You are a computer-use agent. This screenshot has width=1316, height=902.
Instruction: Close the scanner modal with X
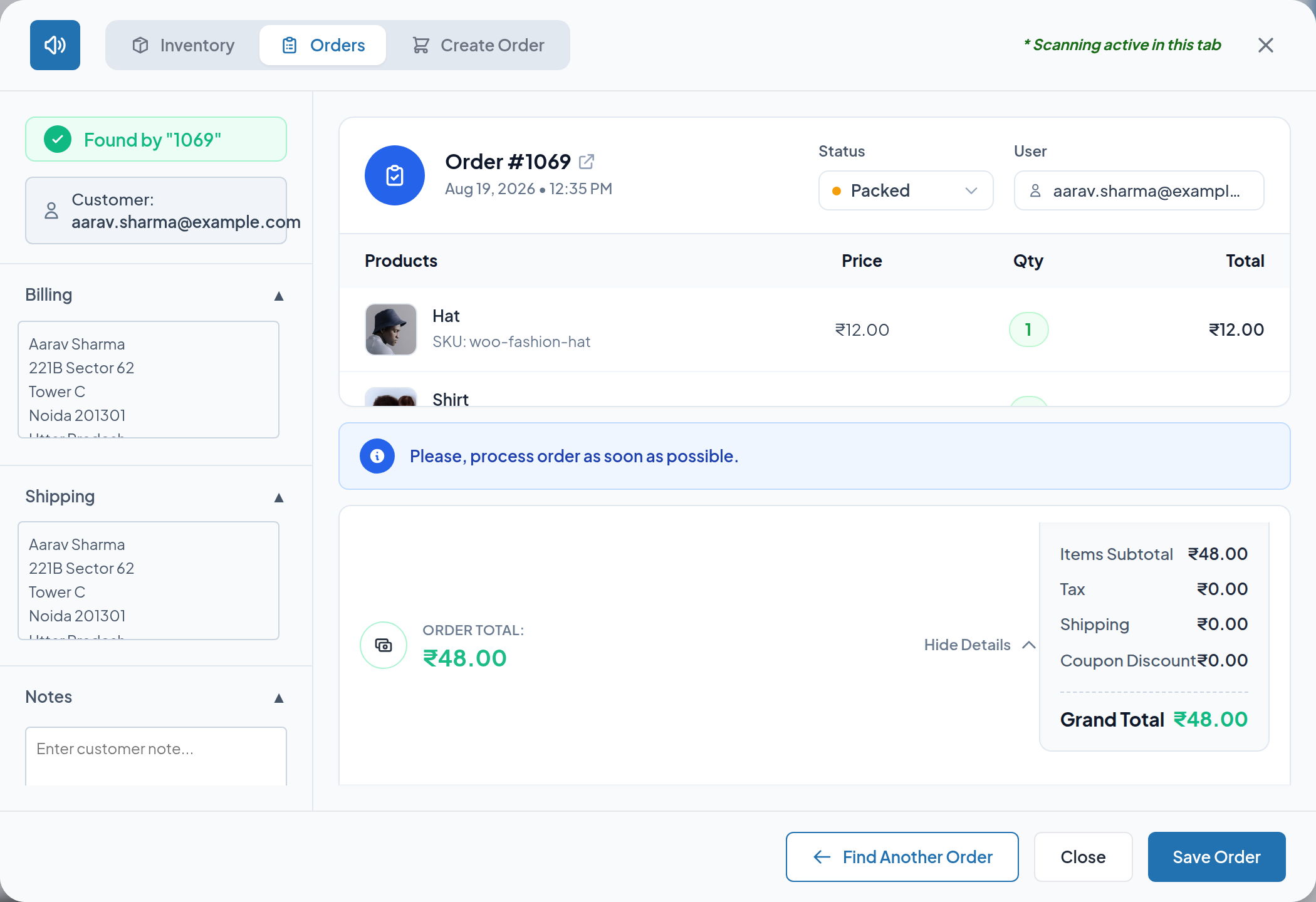pos(1266,45)
